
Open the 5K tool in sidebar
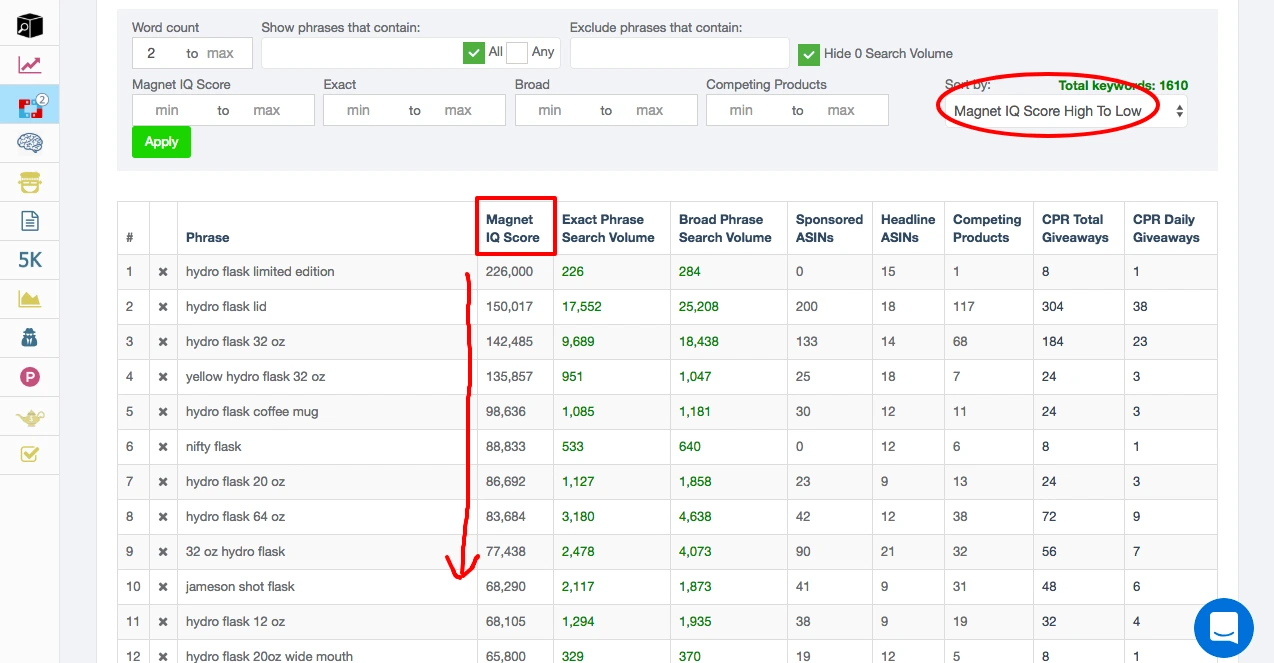30,260
